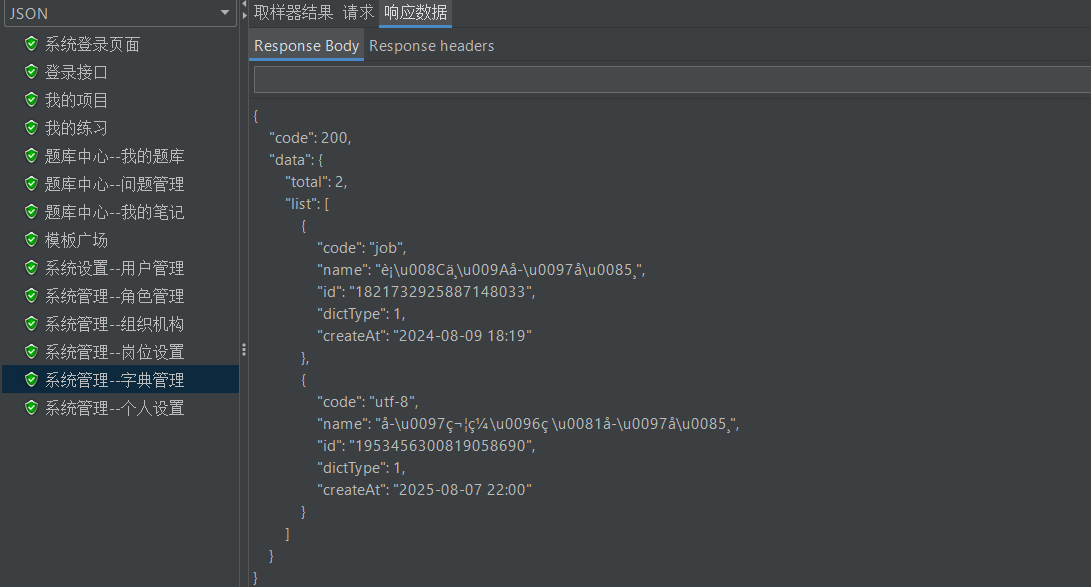Click the tab scroll arrows left of 取样器结果
The image size is (1091, 587).
pyautogui.click(x=244, y=10)
